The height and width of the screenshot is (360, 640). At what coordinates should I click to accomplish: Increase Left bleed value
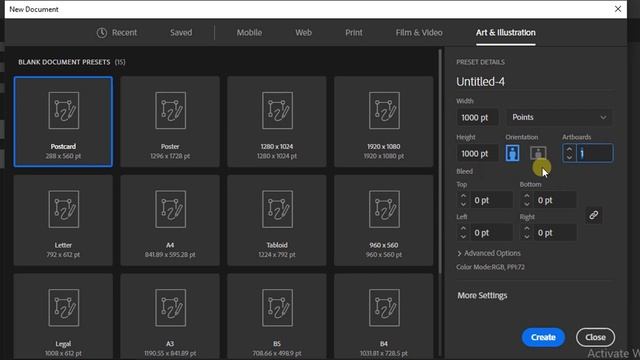click(x=463, y=229)
